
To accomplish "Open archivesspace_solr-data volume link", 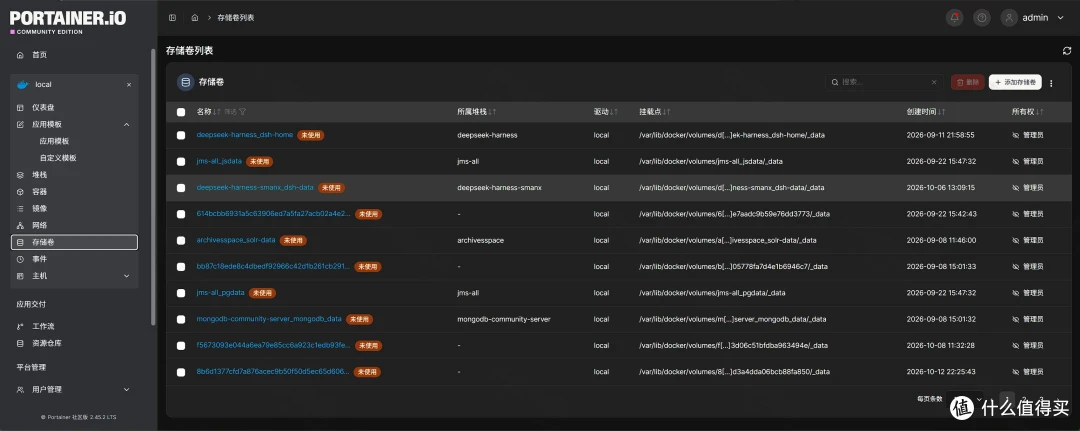I will (236, 240).
